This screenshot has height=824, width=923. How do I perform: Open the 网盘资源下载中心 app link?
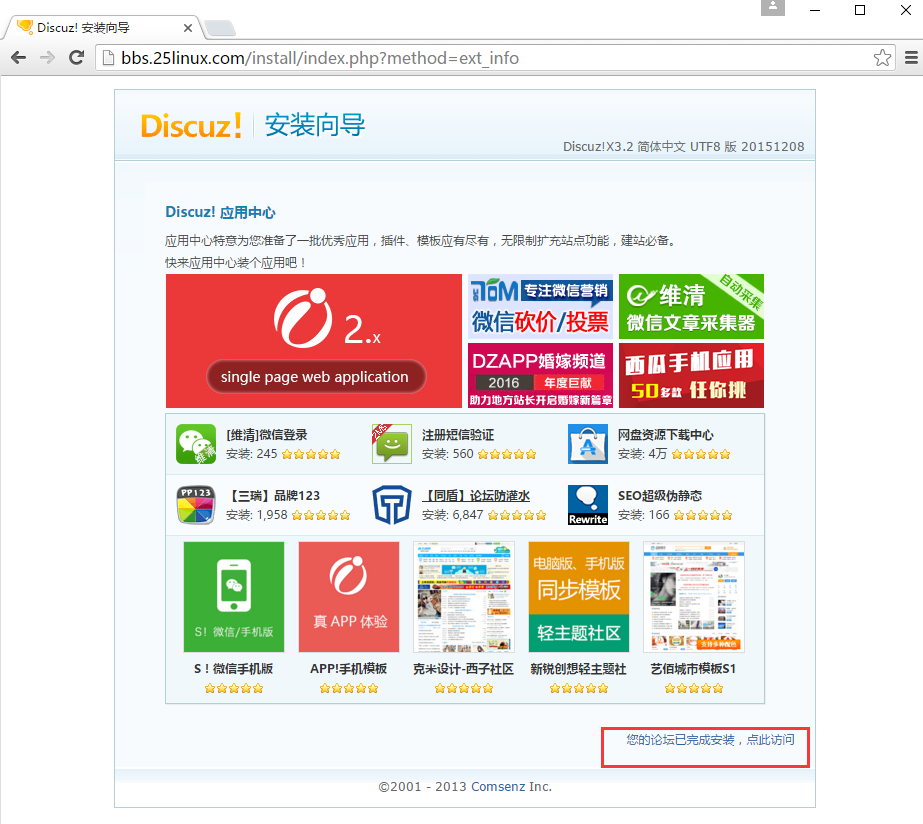pos(666,435)
